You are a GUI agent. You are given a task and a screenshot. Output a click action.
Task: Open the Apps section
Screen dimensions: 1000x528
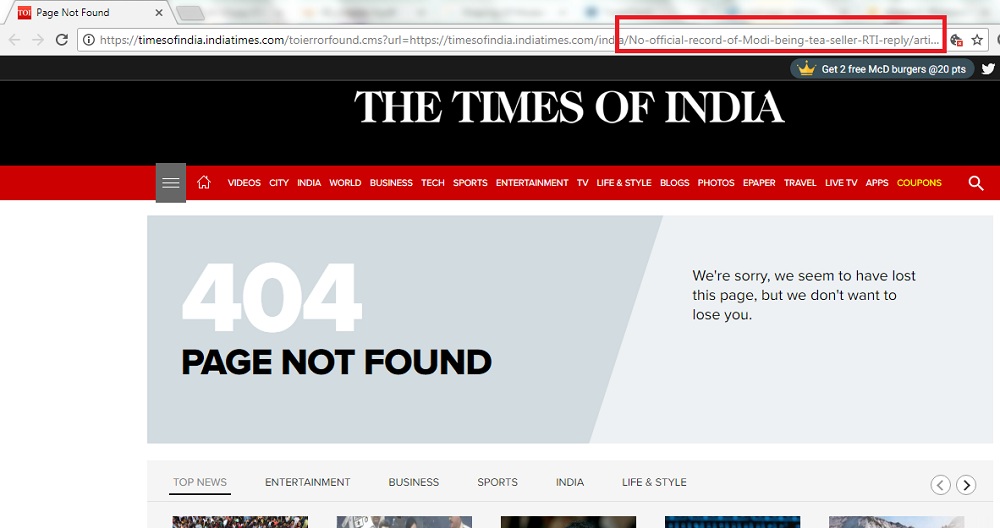click(x=877, y=182)
